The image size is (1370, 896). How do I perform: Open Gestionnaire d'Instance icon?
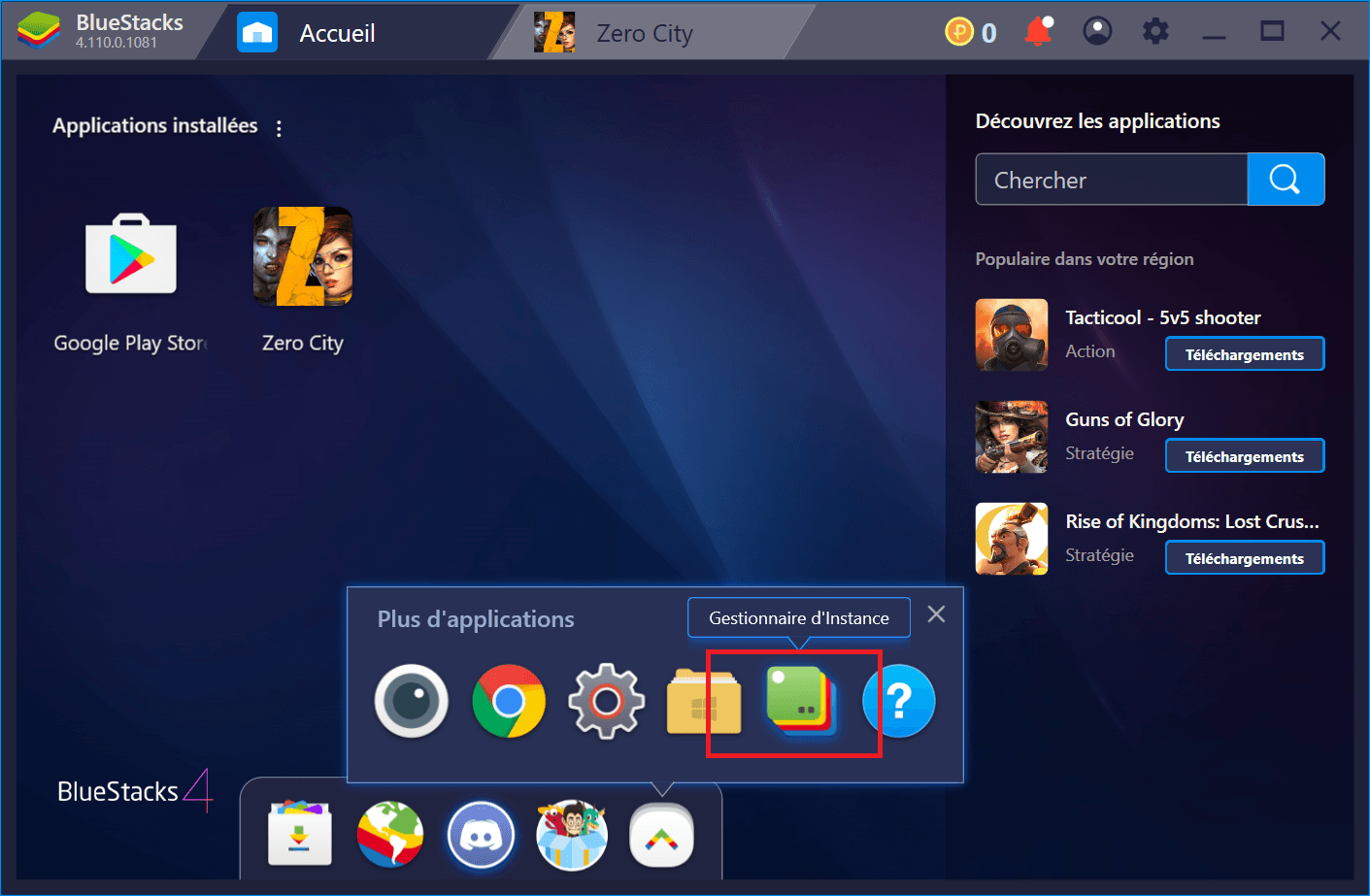(x=802, y=701)
